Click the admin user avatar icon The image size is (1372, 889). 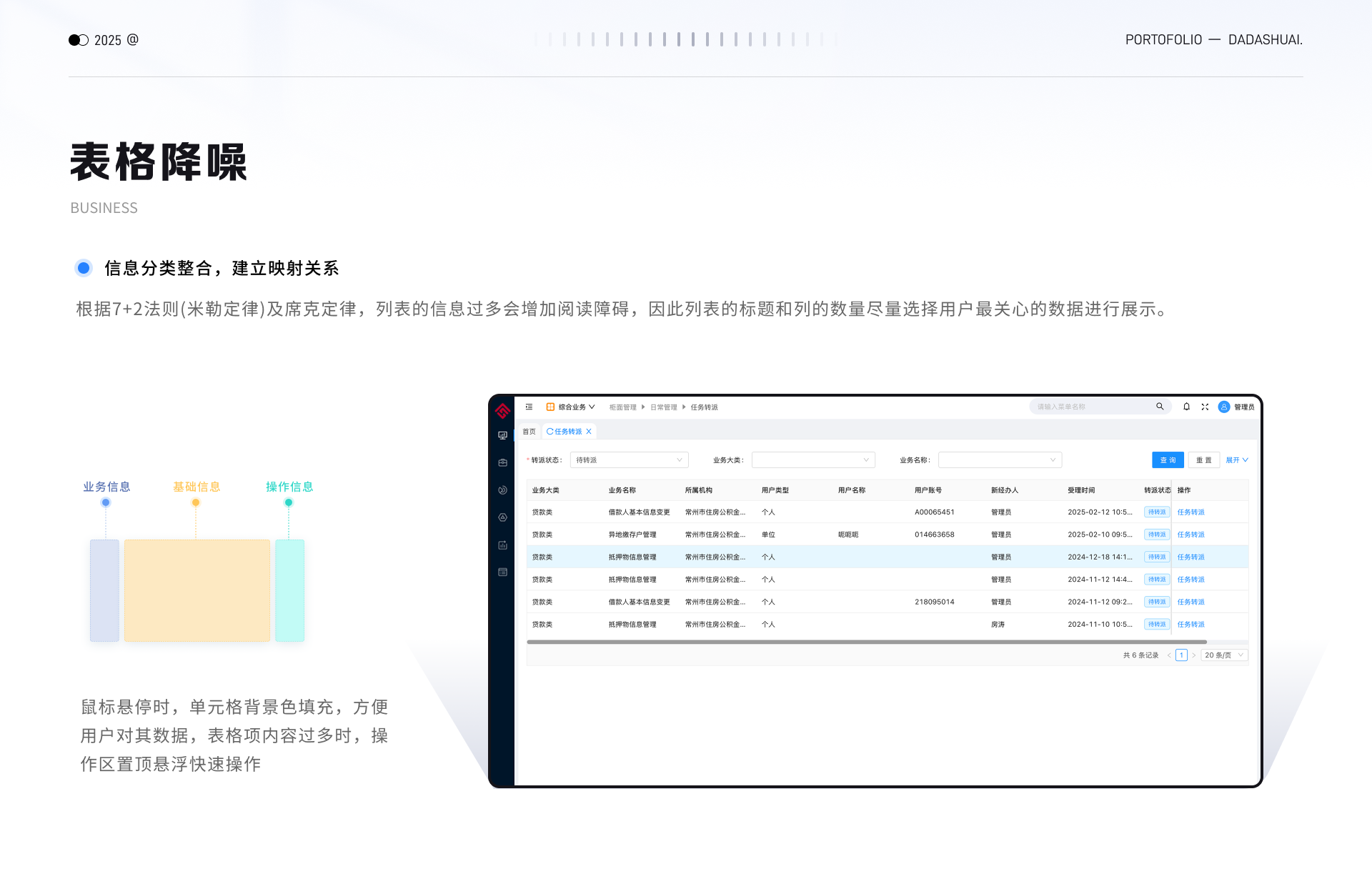pyautogui.click(x=1224, y=407)
